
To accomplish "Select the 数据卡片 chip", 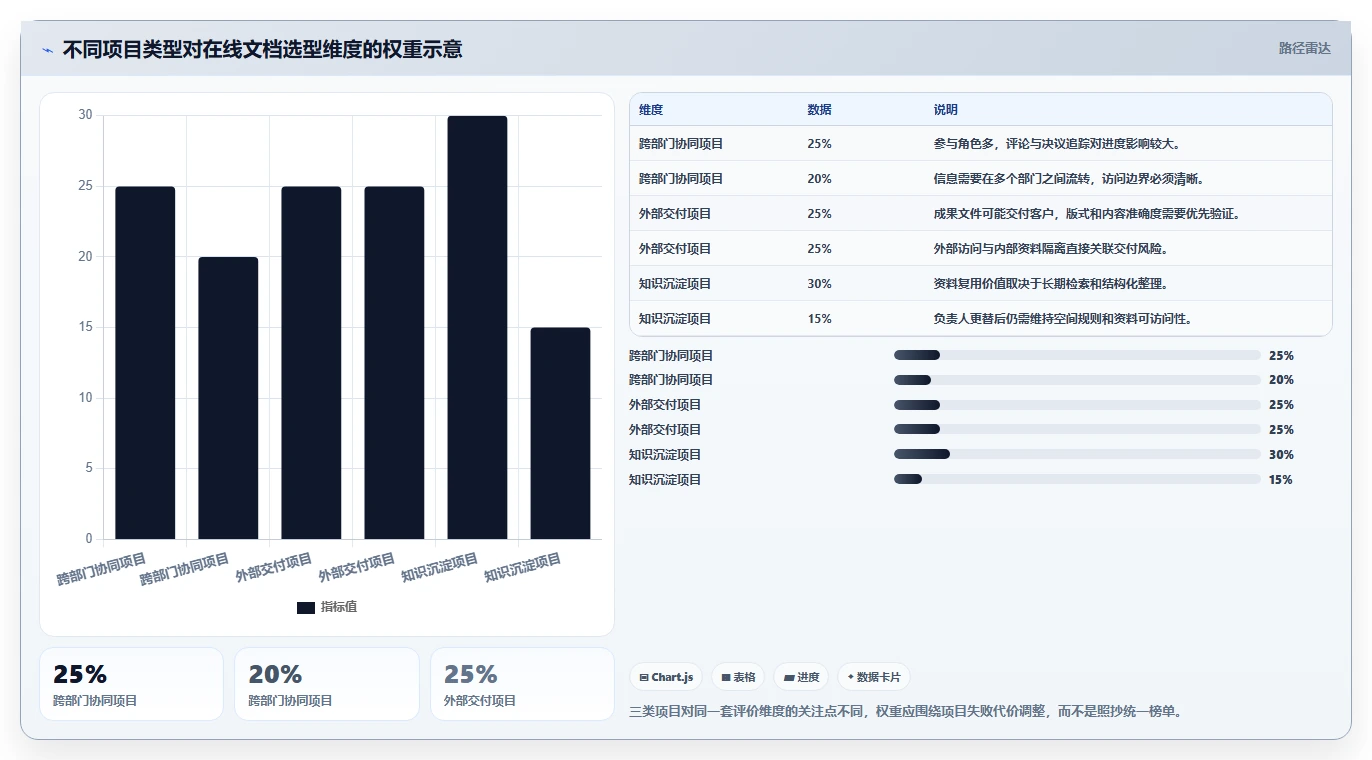I will (874, 677).
